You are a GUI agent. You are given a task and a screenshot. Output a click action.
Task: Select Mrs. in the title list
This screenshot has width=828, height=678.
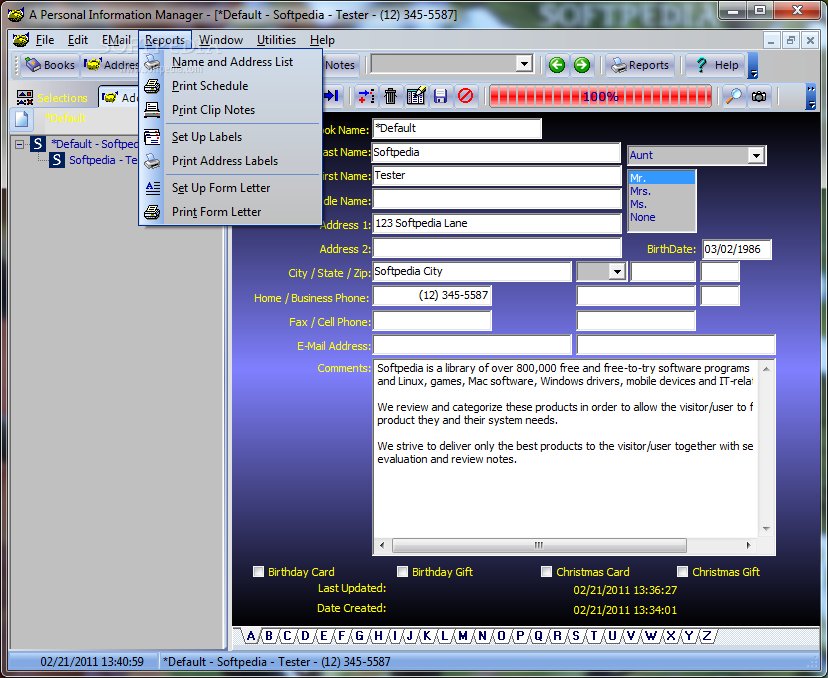click(x=662, y=191)
